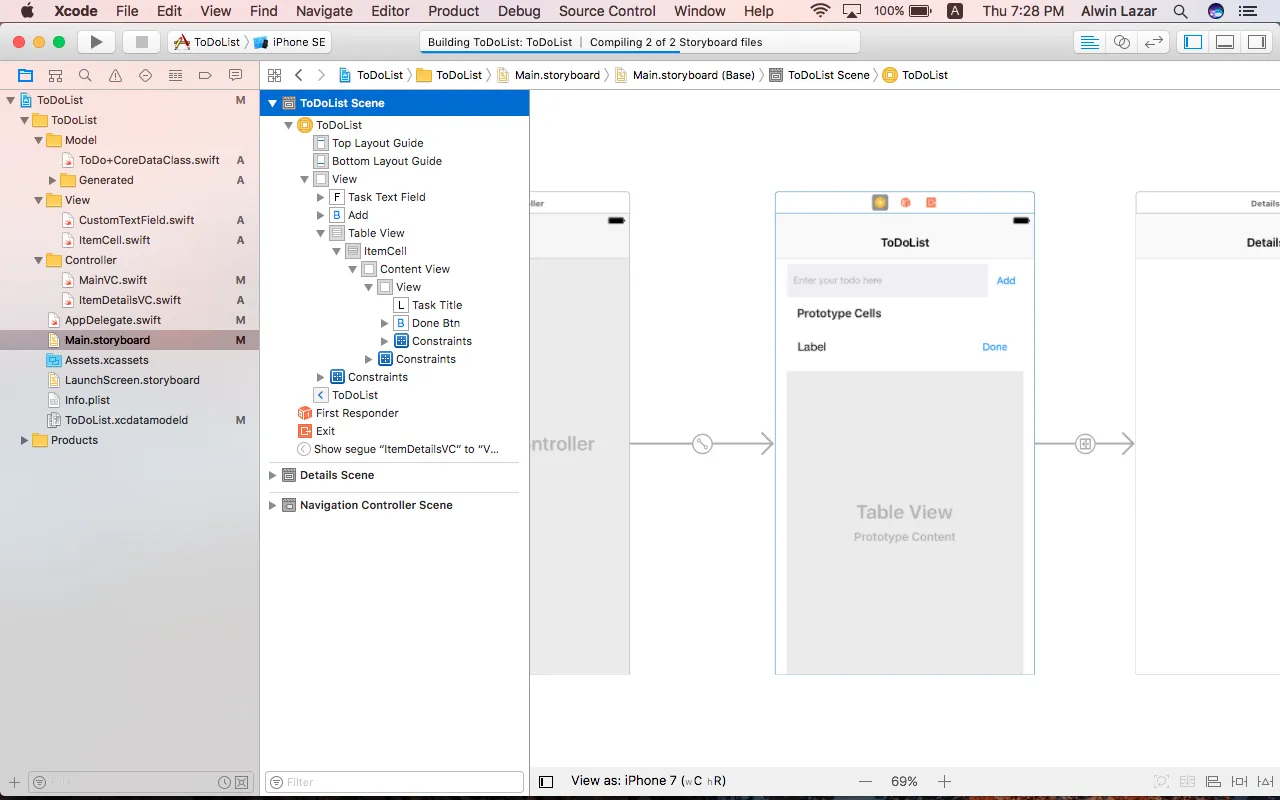Open the Align constraints icon

pos(1213,781)
